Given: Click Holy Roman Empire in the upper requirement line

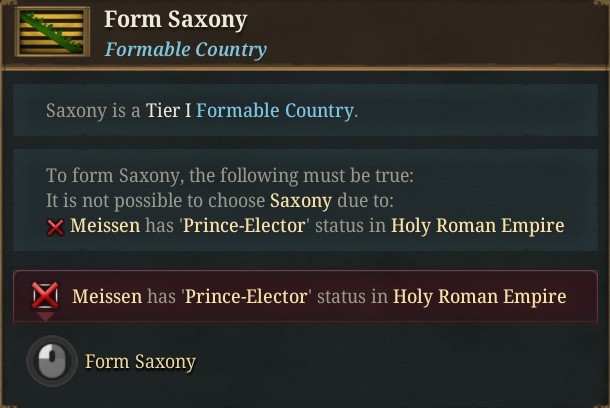Looking at the screenshot, I should point(477,226).
